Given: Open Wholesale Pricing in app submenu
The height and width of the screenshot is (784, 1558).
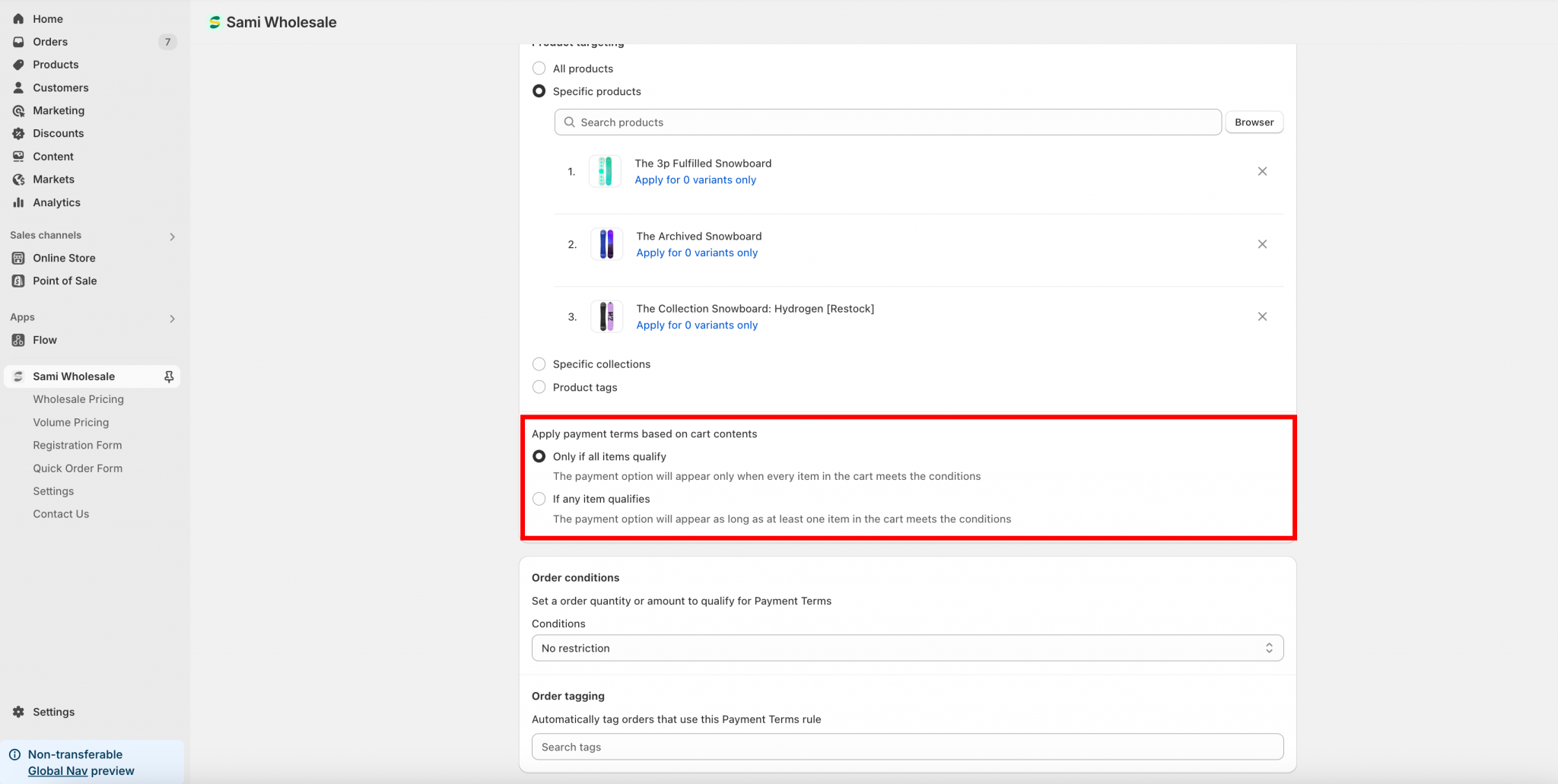Looking at the screenshot, I should click(78, 399).
